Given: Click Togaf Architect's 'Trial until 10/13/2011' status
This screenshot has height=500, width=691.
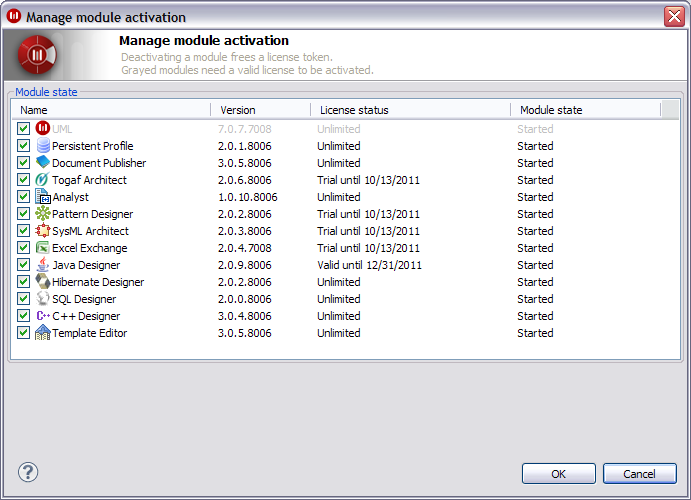Looking at the screenshot, I should tap(368, 180).
